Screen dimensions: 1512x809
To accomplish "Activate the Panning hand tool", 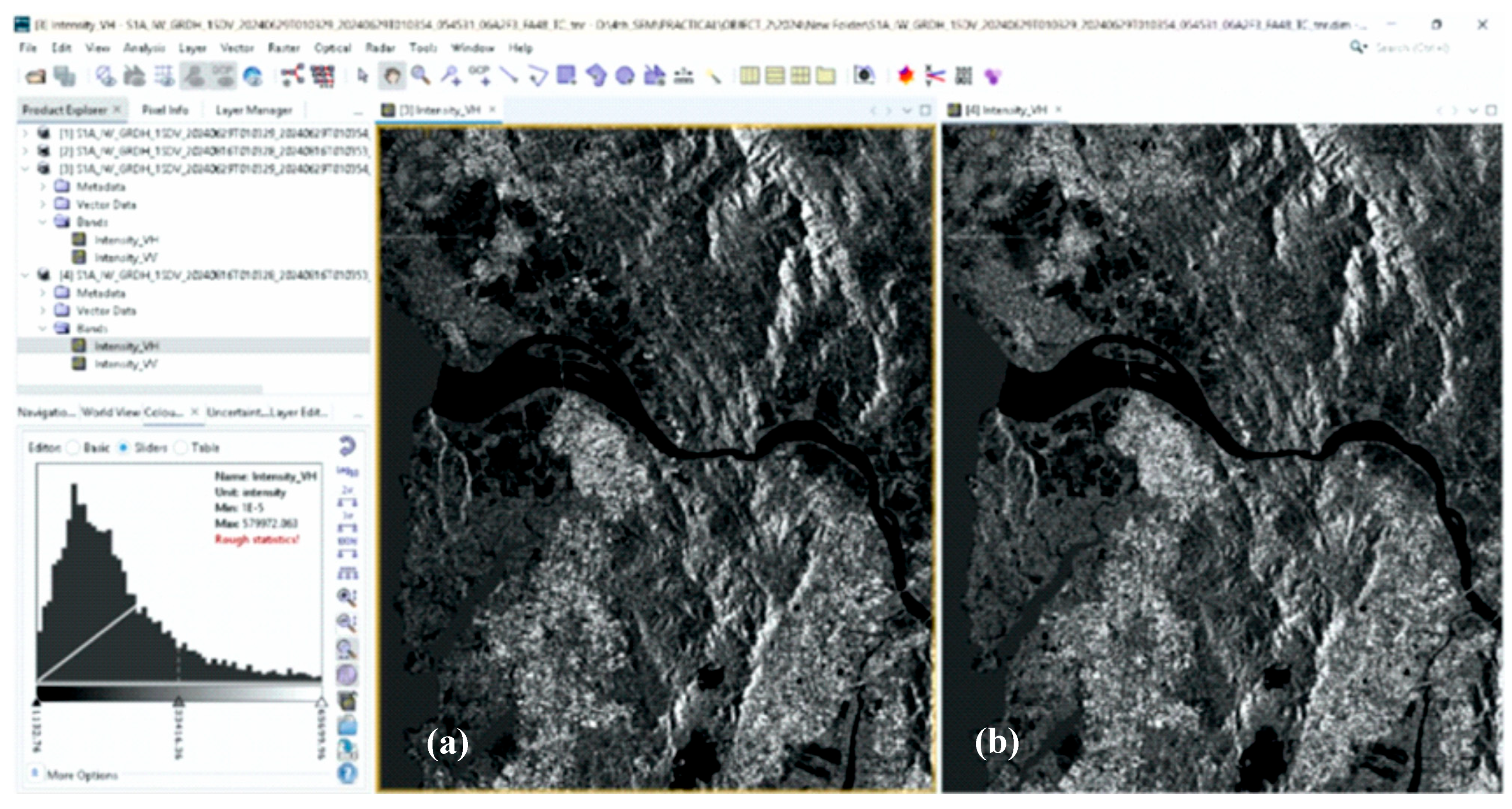I will coord(392,76).
